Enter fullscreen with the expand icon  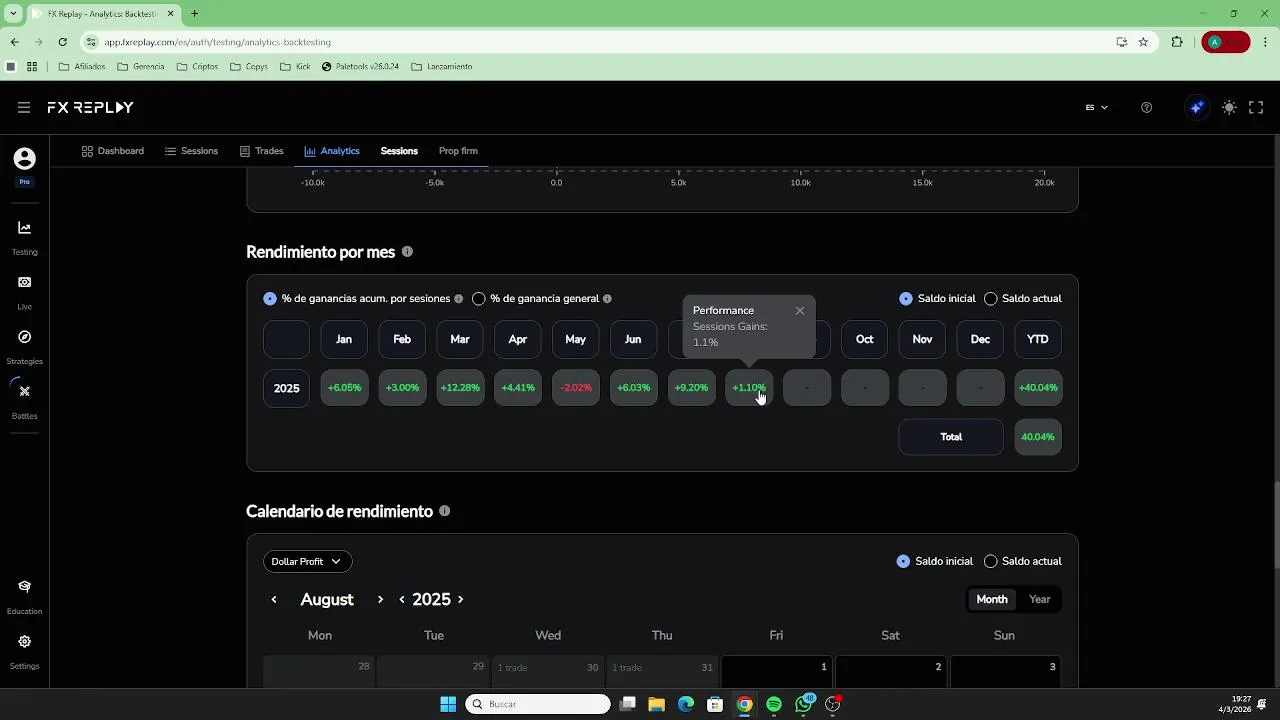point(1256,107)
